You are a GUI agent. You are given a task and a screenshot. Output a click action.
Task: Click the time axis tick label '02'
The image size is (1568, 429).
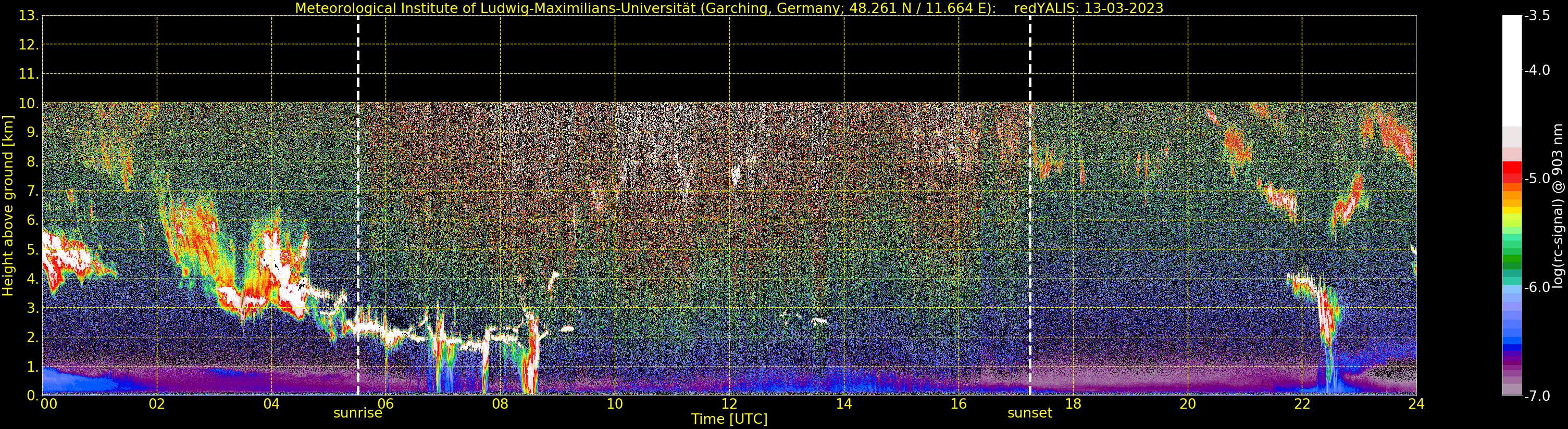pos(157,404)
